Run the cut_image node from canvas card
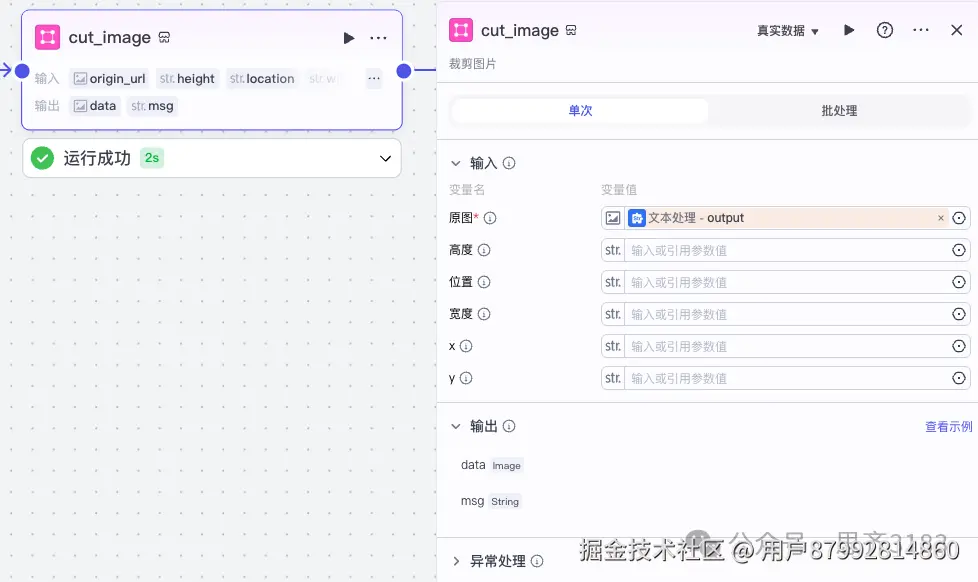This screenshot has width=978, height=582. coord(349,38)
